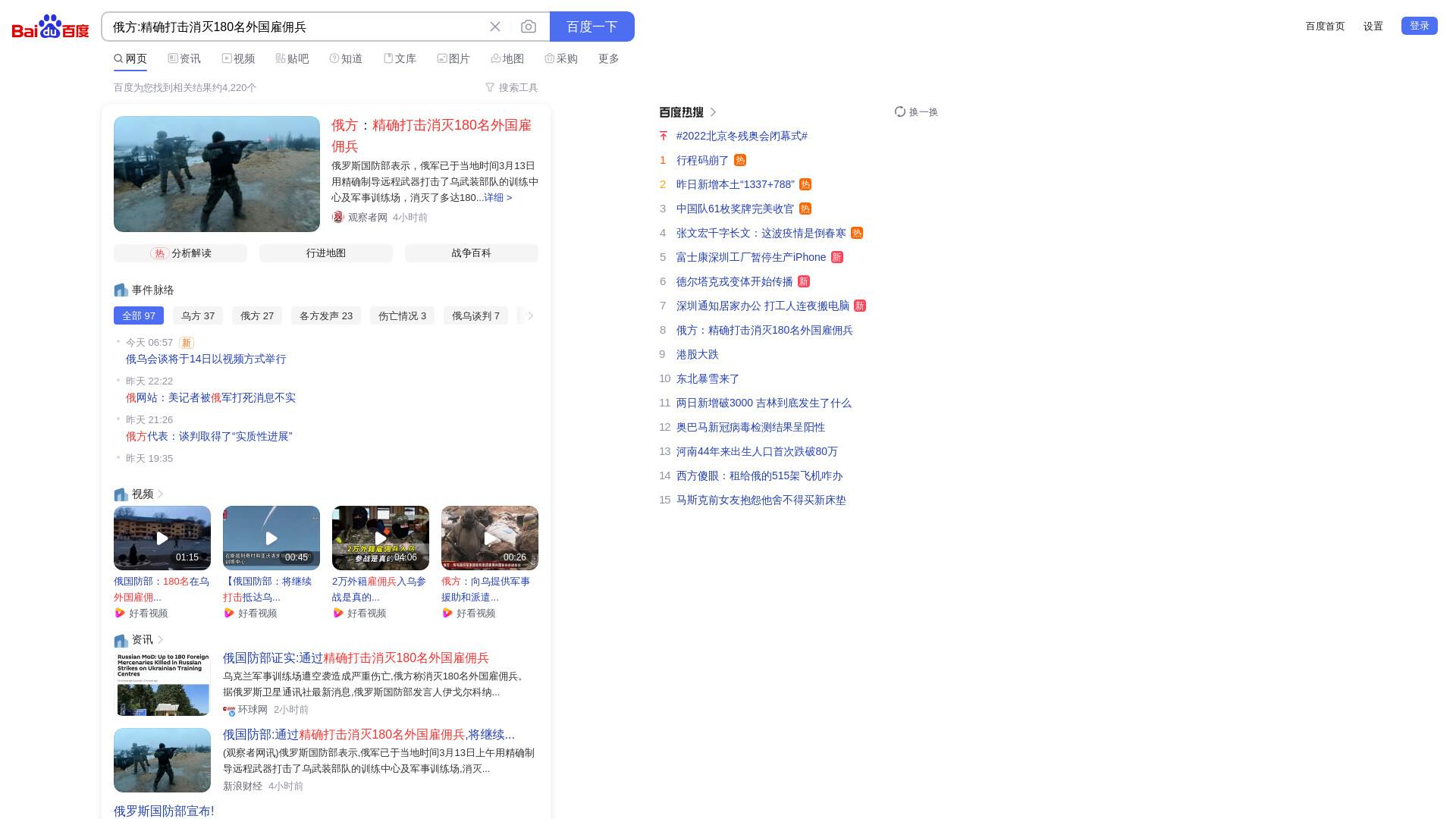Open hot search 行程码崩了
Screen dimensions: 1456x819
[x=702, y=160]
